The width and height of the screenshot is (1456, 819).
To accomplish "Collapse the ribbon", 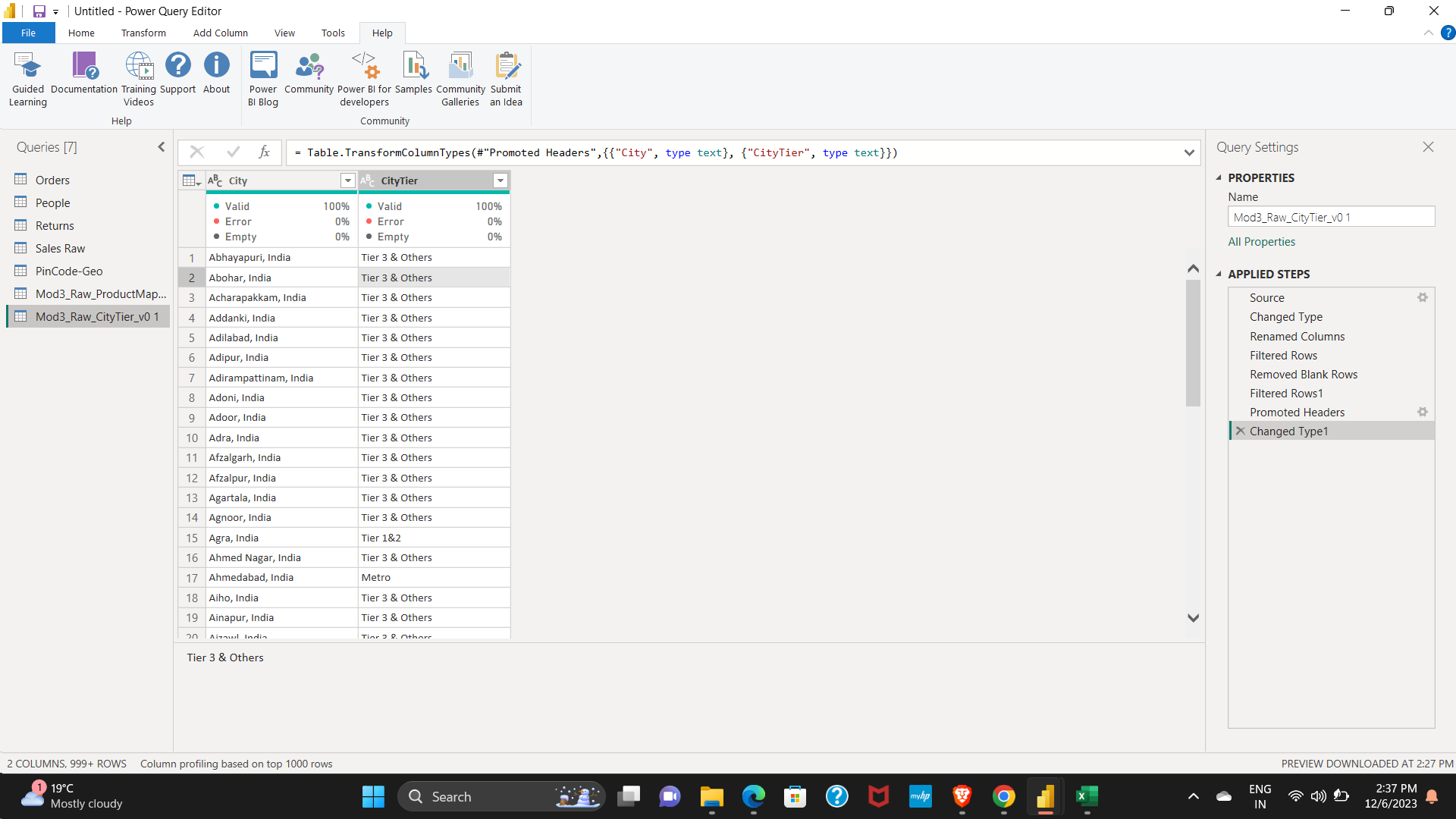I will tap(1428, 33).
